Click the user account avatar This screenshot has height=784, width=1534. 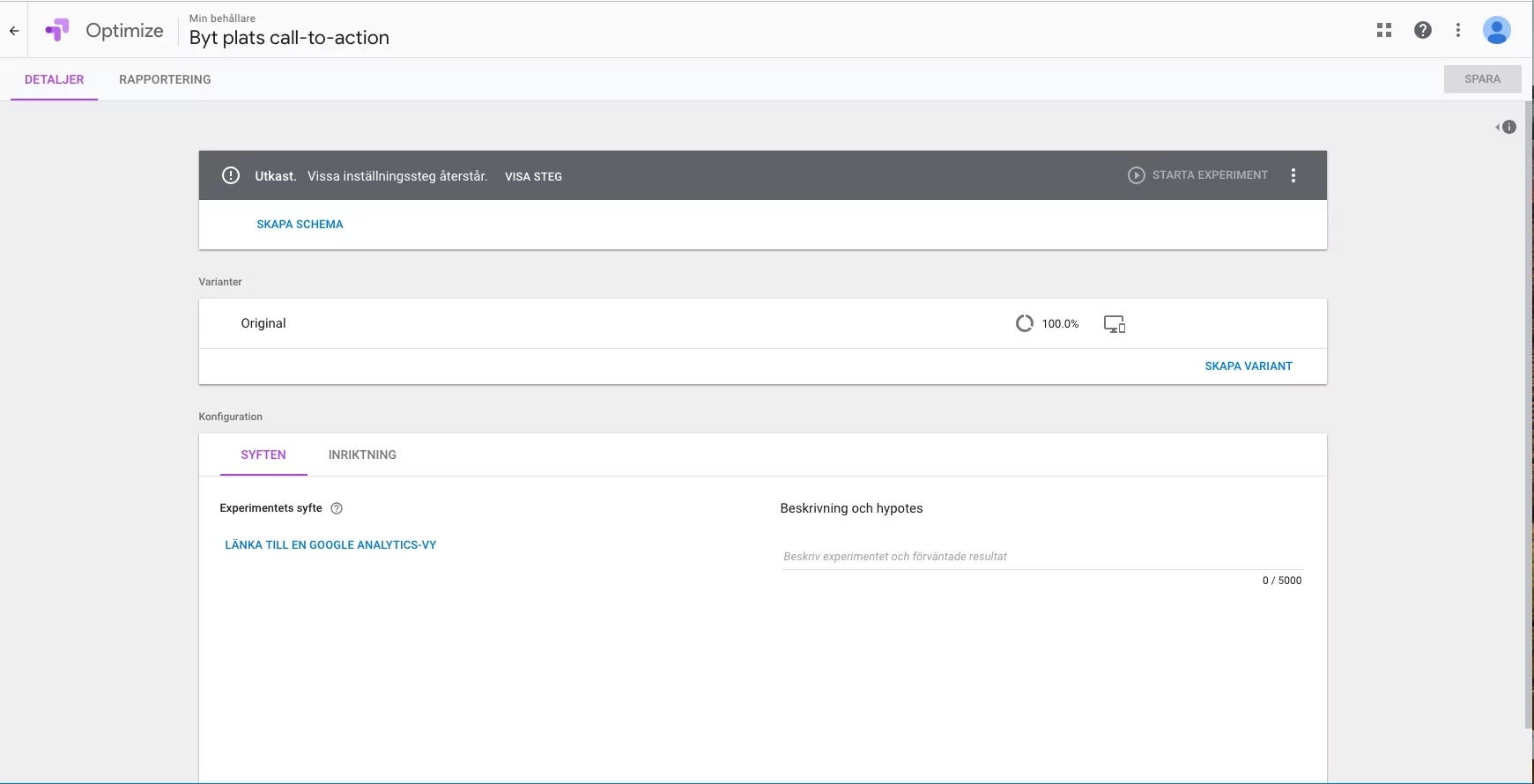click(1496, 31)
